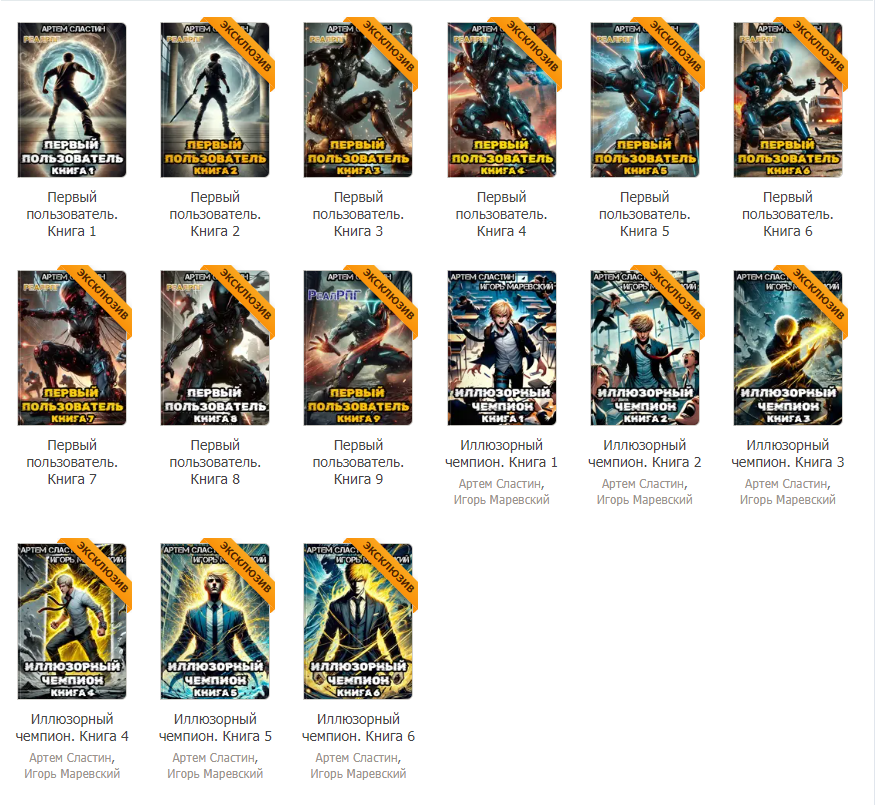Open the cover of Первый пользователь Книга 8

pos(215,348)
